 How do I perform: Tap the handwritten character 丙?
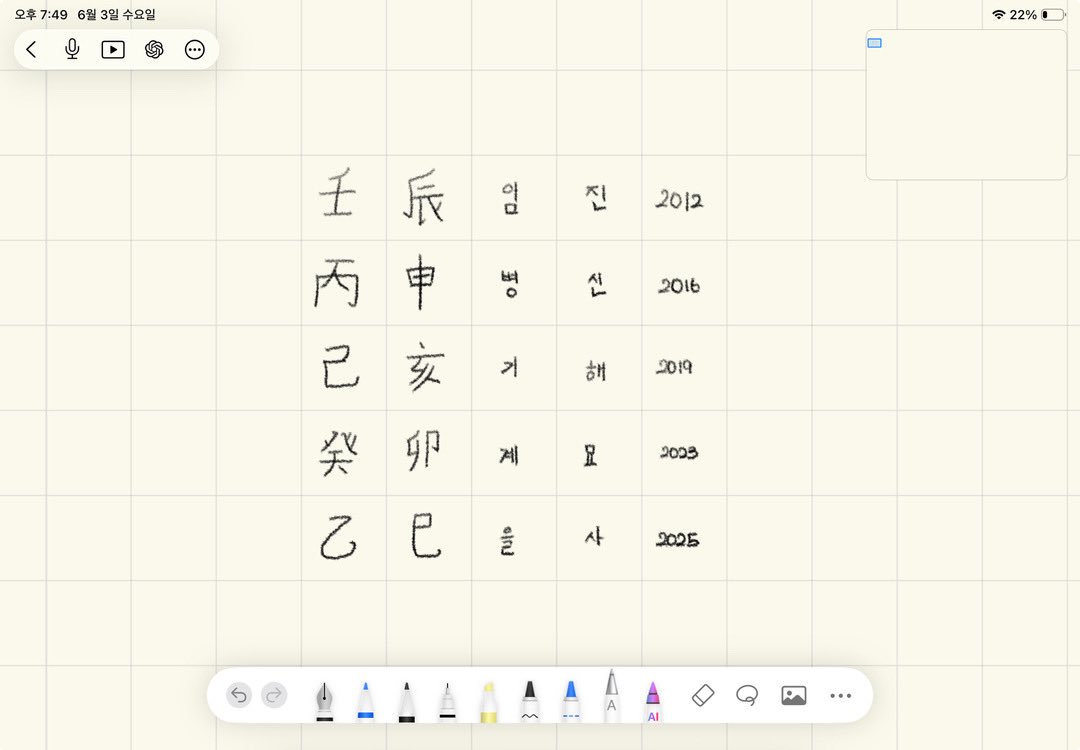pyautogui.click(x=337, y=282)
